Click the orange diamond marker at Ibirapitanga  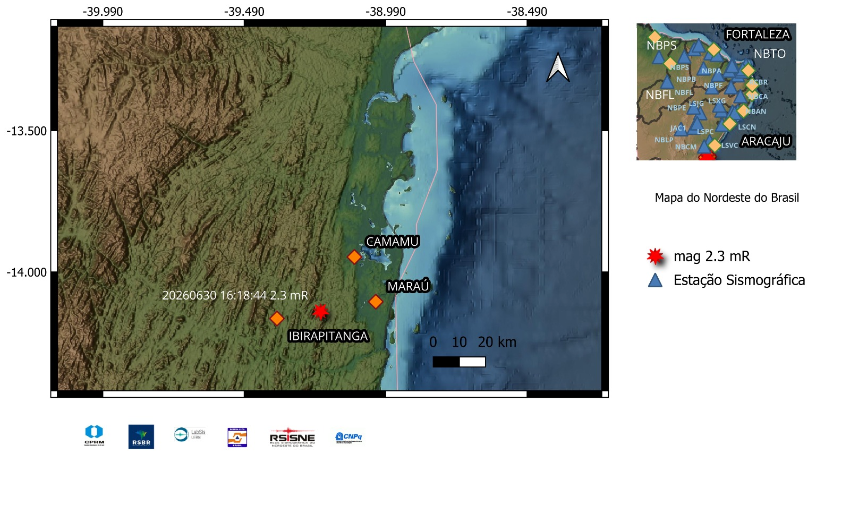277,318
